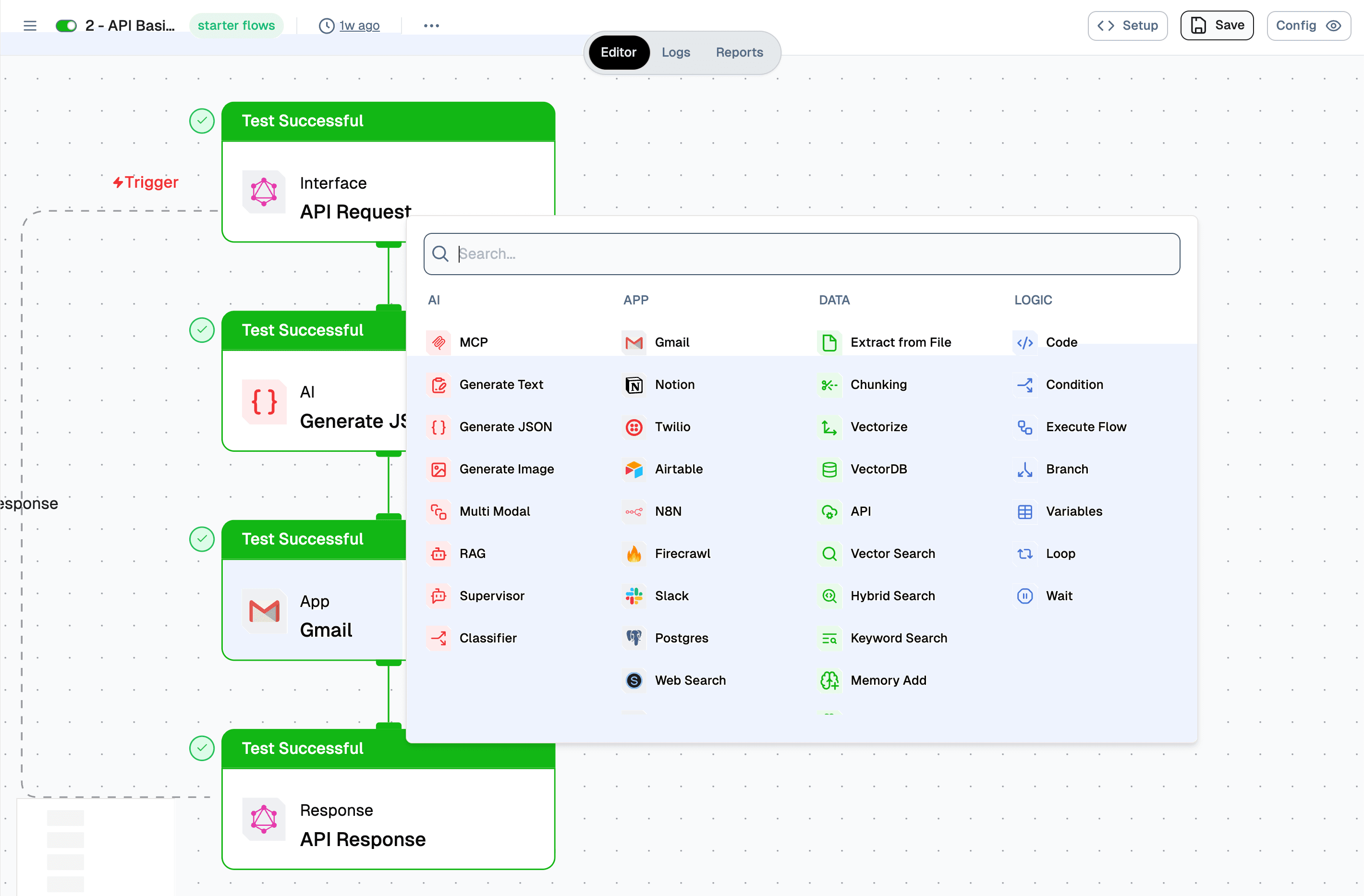
Task: Open the 1w ago version history link
Action: pos(359,26)
